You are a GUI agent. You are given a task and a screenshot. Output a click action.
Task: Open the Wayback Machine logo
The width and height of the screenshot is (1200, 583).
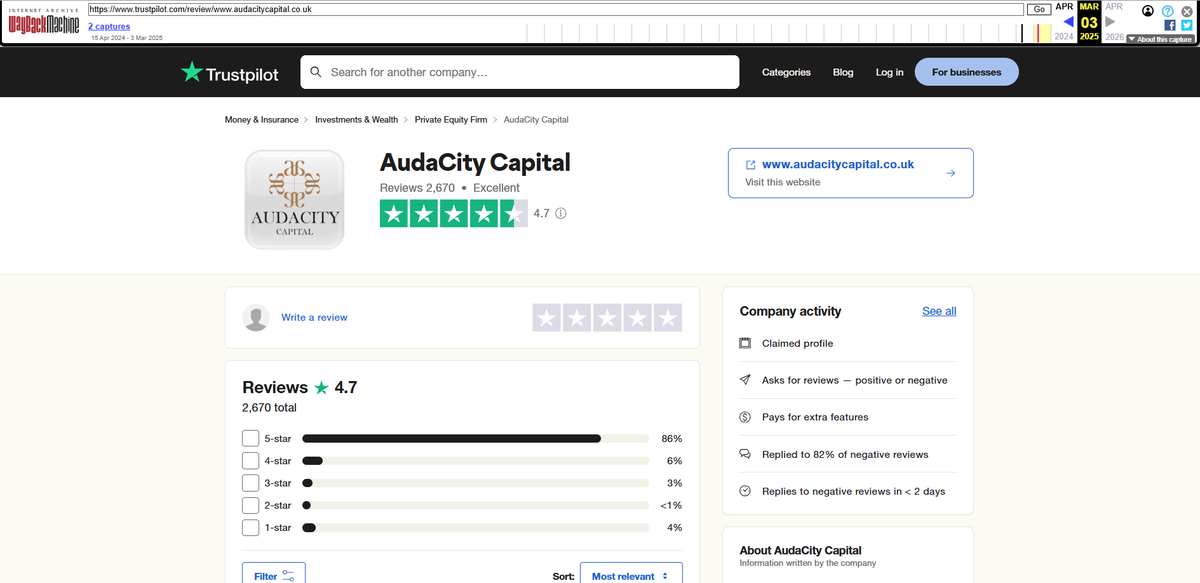pos(43,23)
